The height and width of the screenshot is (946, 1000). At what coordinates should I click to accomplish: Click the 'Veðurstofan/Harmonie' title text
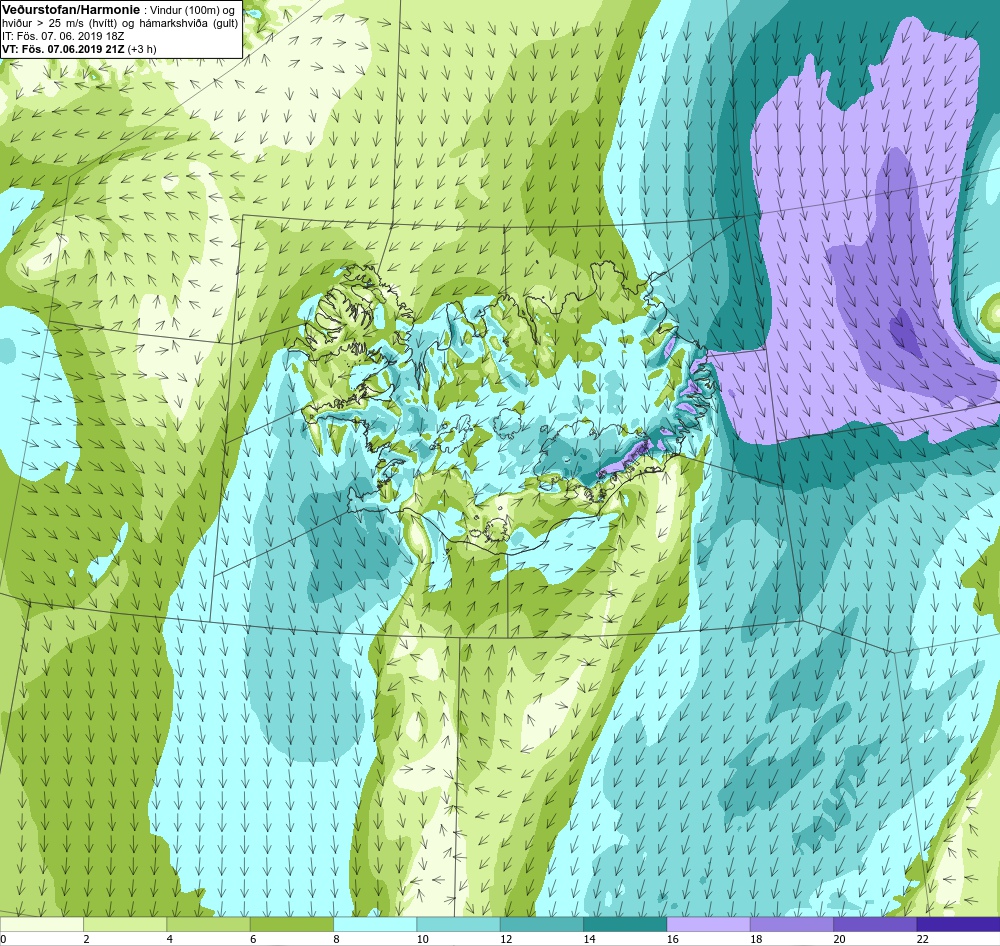pos(69,10)
